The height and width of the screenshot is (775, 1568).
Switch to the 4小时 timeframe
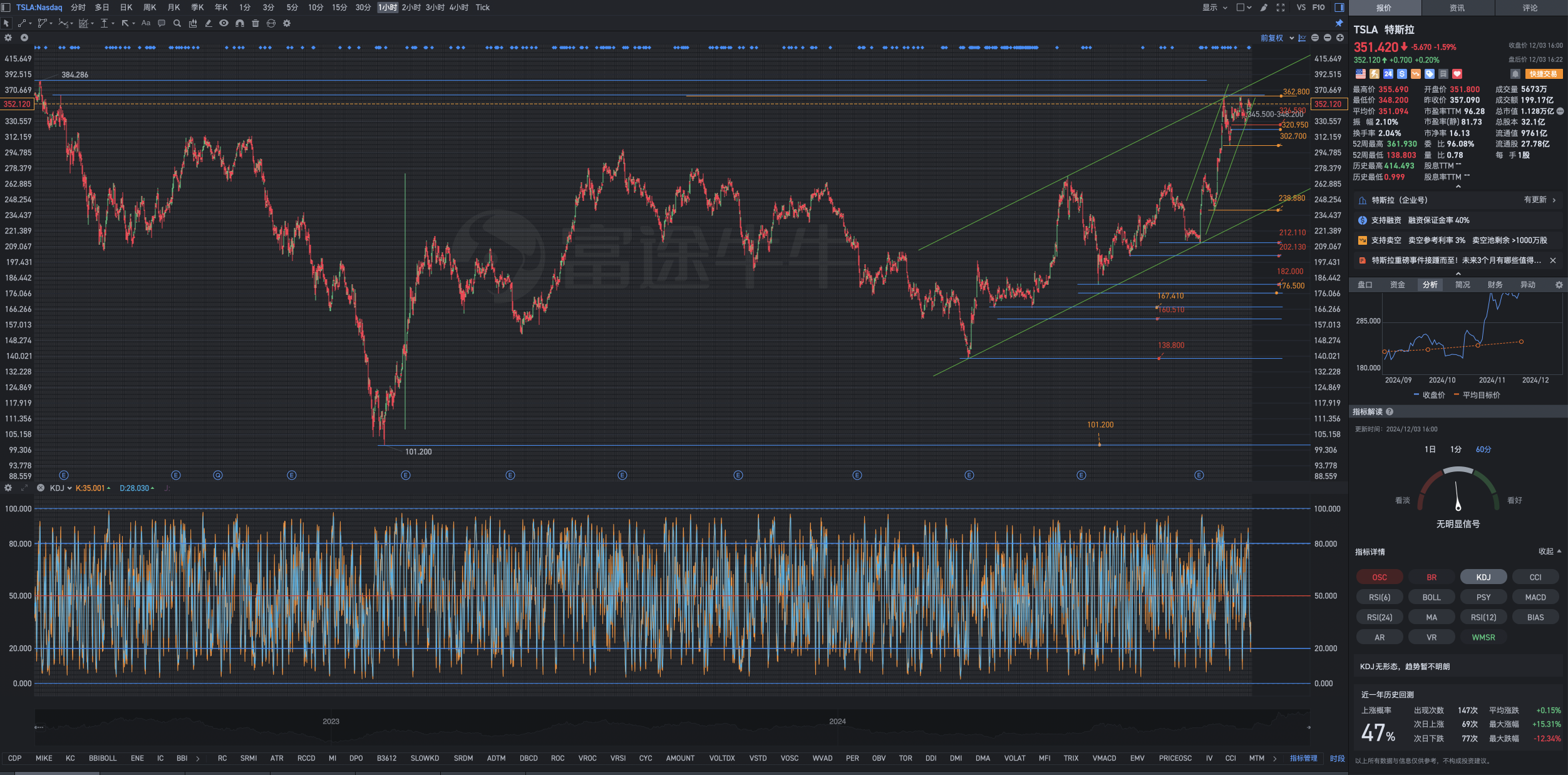tap(458, 8)
